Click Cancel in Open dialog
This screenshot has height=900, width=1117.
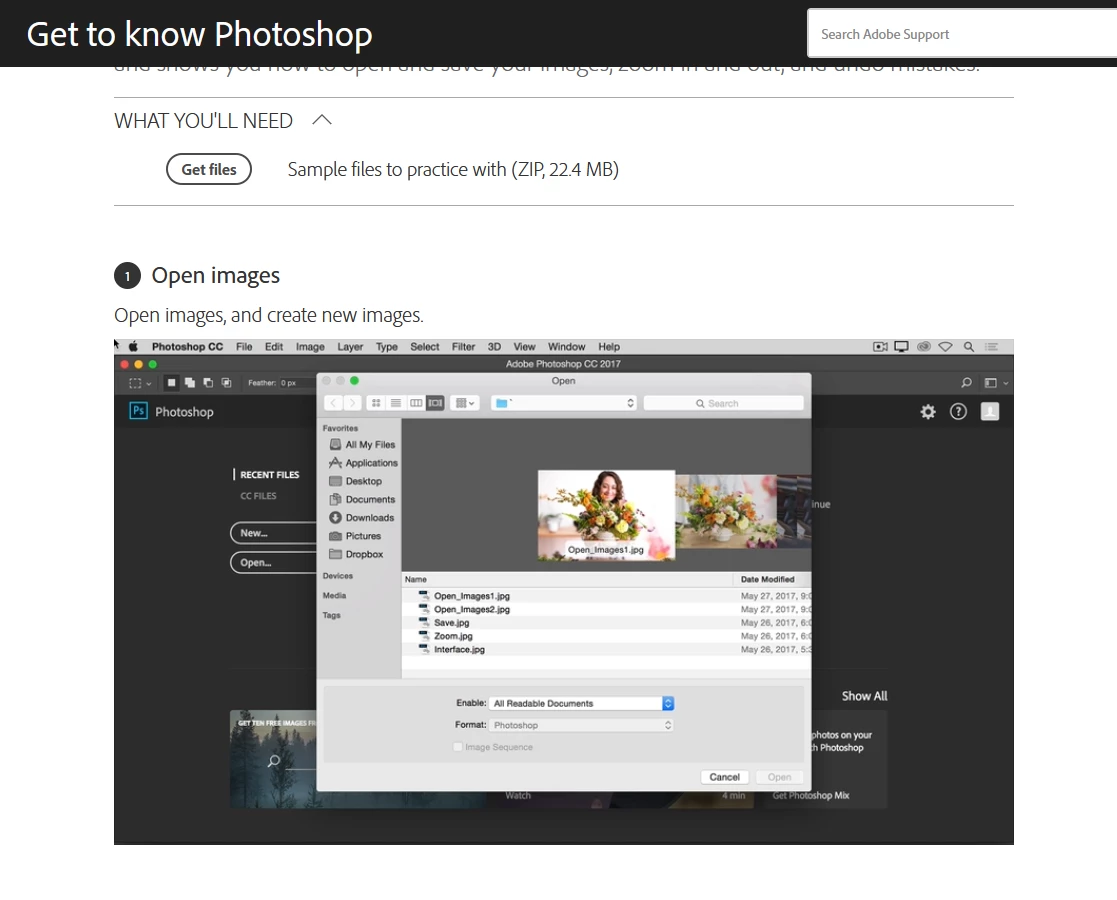point(724,777)
